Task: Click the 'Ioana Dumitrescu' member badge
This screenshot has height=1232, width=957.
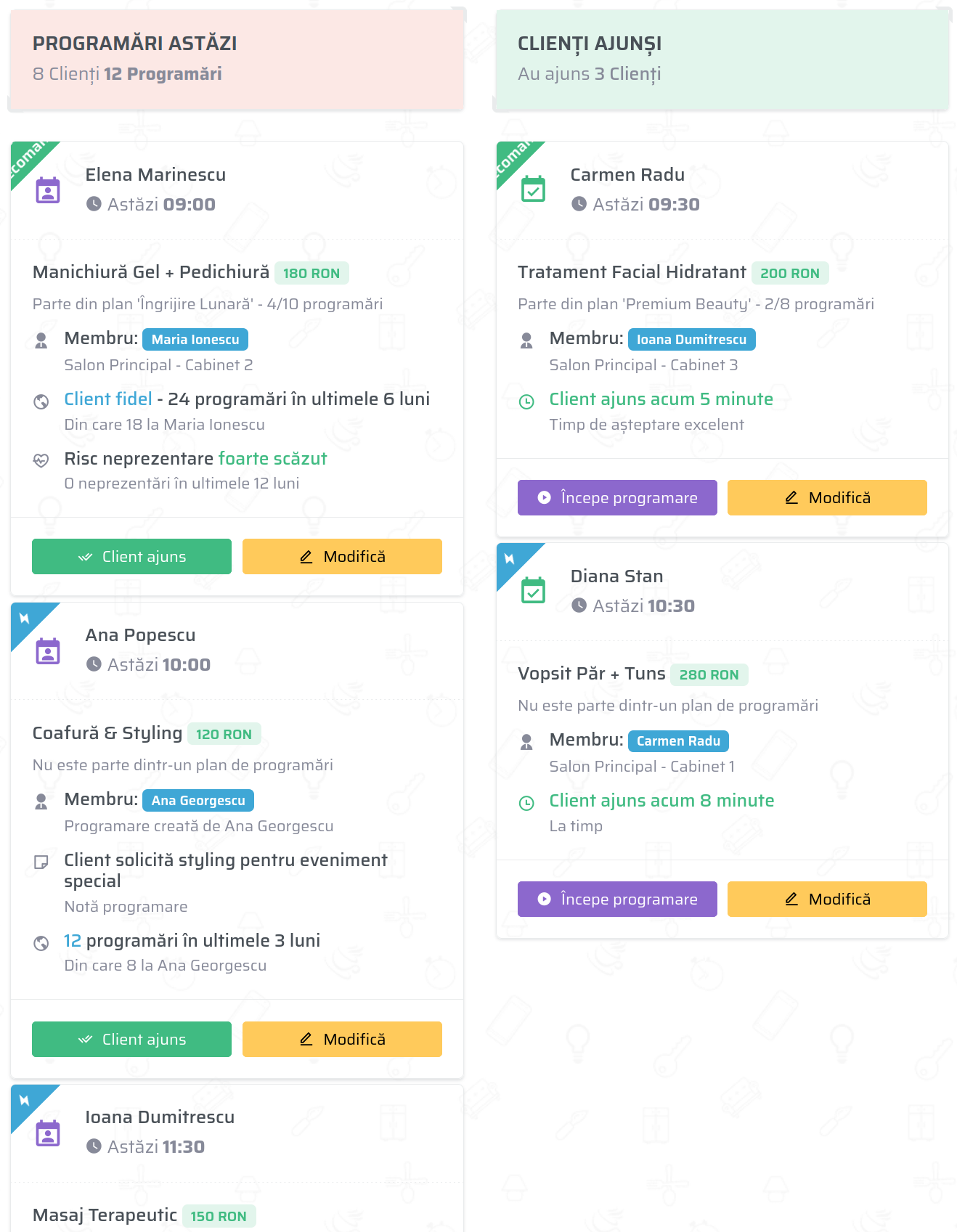Action: coord(691,340)
